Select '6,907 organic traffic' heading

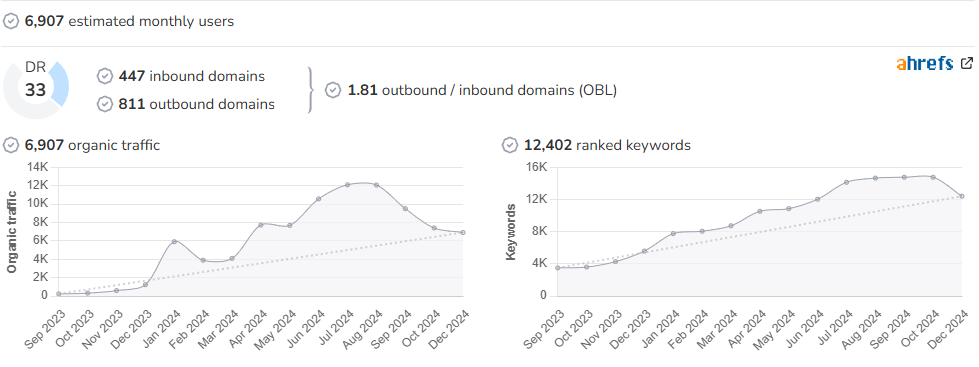click(x=92, y=145)
